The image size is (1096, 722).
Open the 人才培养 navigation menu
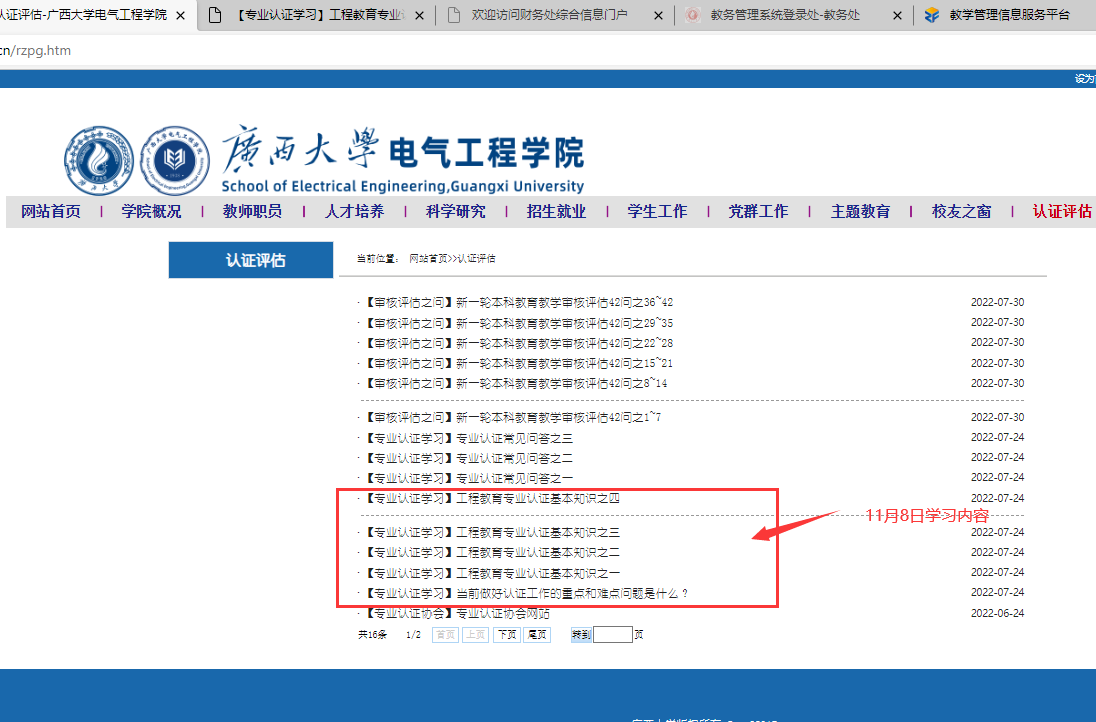[354, 212]
